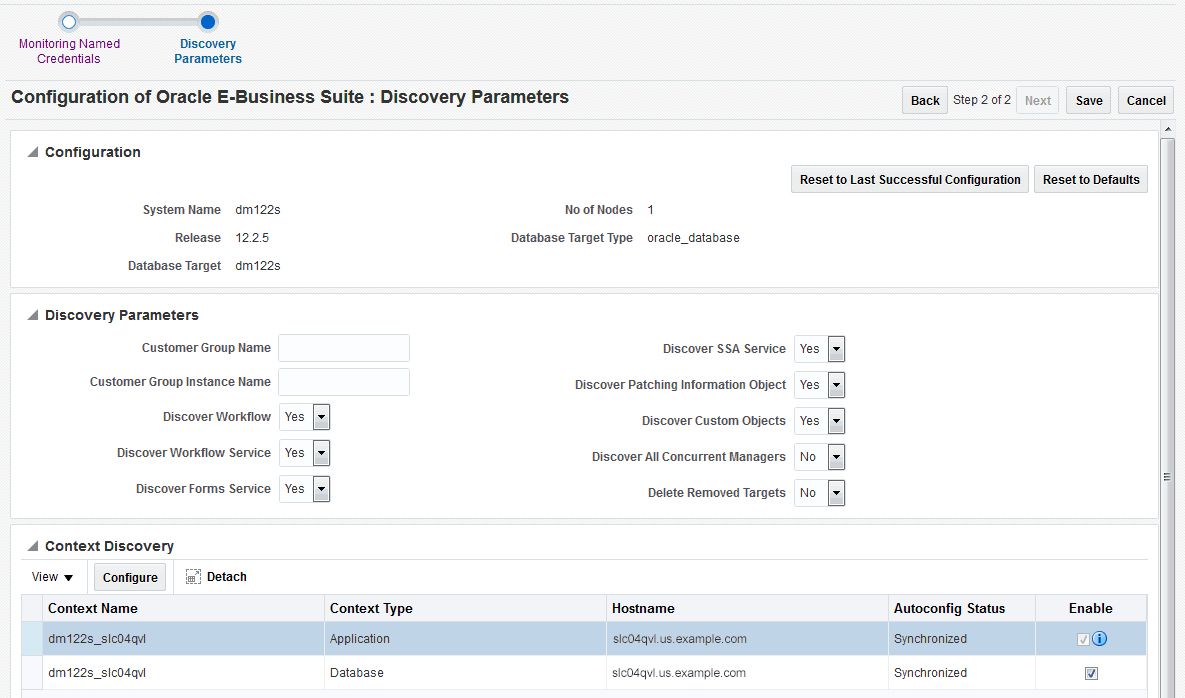The width and height of the screenshot is (1185, 698).
Task: Click the Configure button
Action: click(130, 578)
